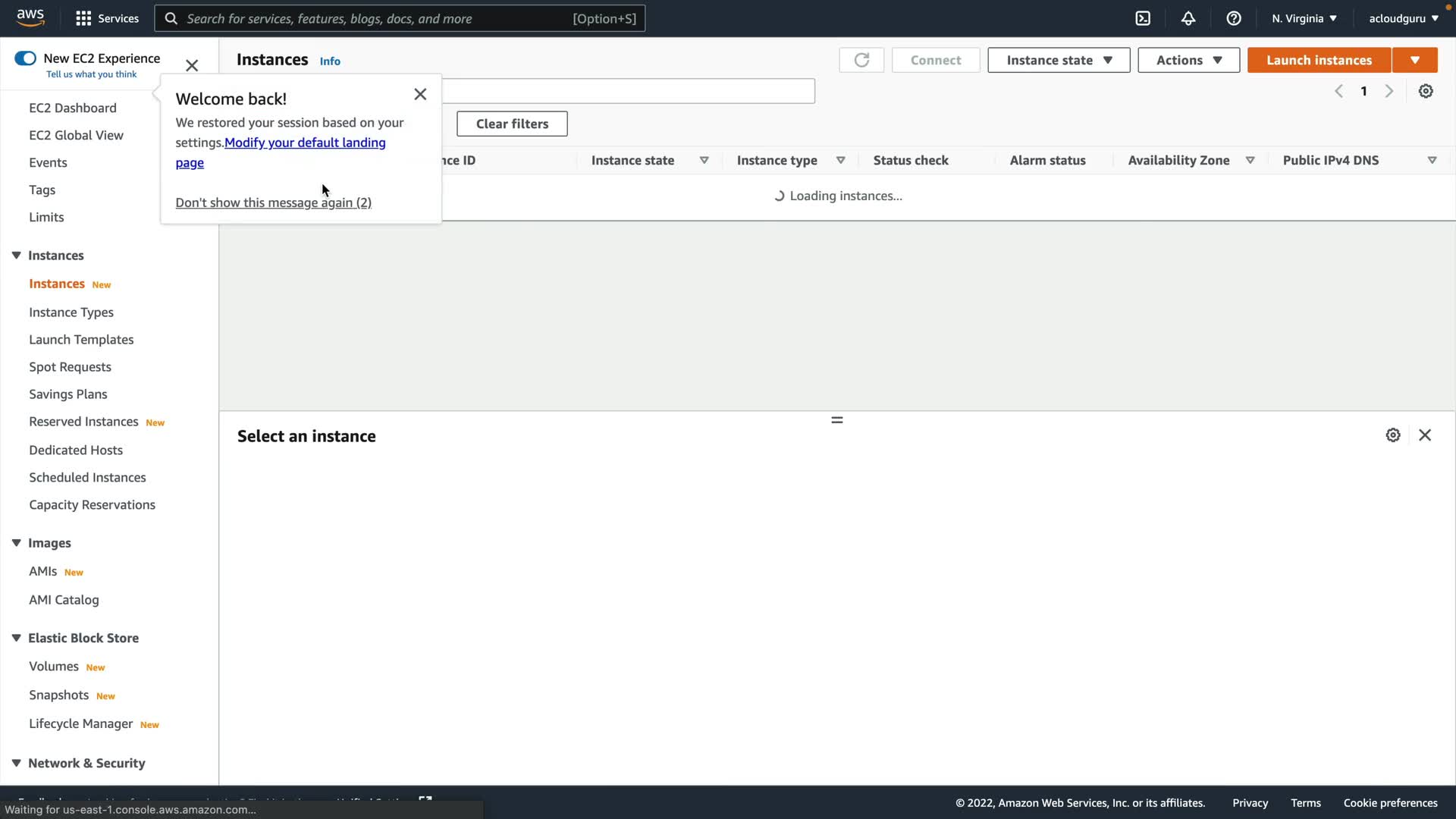Screen dimensions: 1456x819
Task: Open the help question mark icon
Action: [1234, 18]
